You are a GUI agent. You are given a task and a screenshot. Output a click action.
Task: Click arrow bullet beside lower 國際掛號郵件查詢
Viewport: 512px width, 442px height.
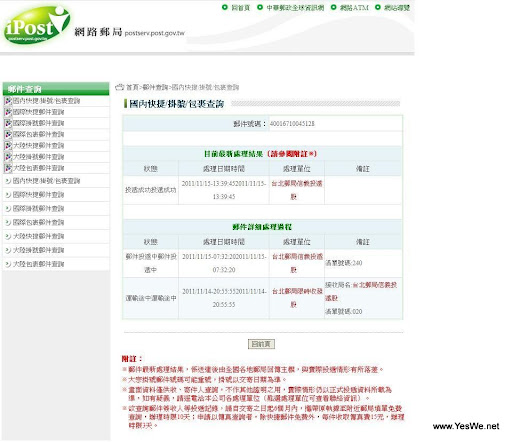(x=8, y=209)
